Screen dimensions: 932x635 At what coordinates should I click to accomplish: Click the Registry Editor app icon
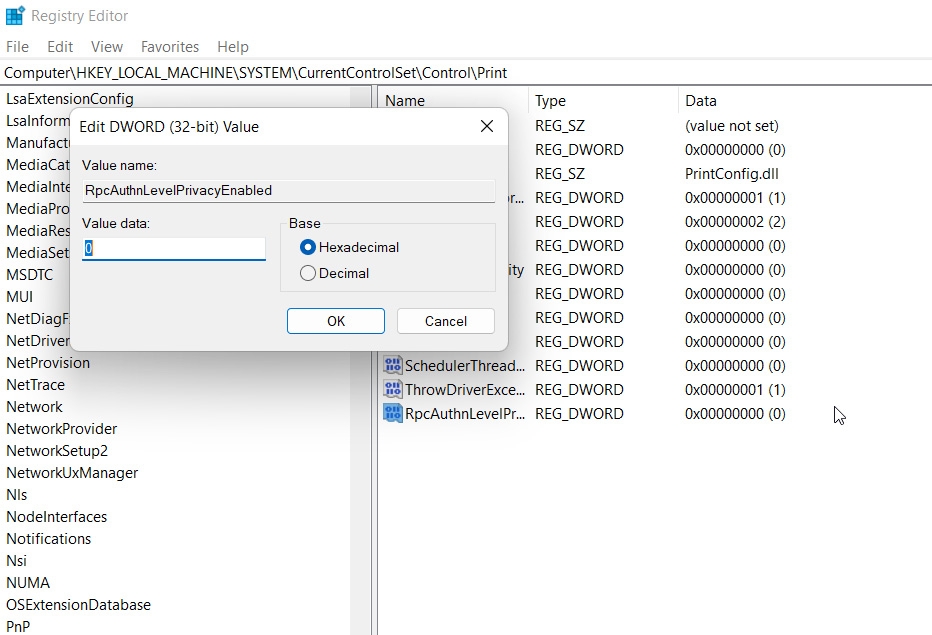click(x=15, y=15)
